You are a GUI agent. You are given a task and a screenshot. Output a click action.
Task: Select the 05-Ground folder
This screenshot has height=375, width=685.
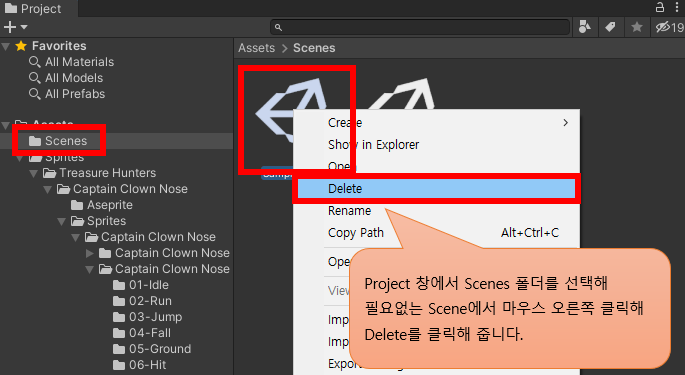pyautogui.click(x=160, y=349)
